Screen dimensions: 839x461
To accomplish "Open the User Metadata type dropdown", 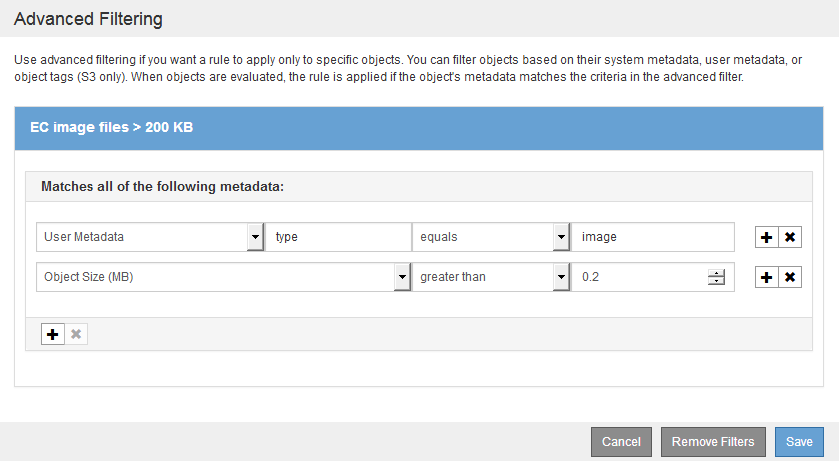I will click(253, 237).
